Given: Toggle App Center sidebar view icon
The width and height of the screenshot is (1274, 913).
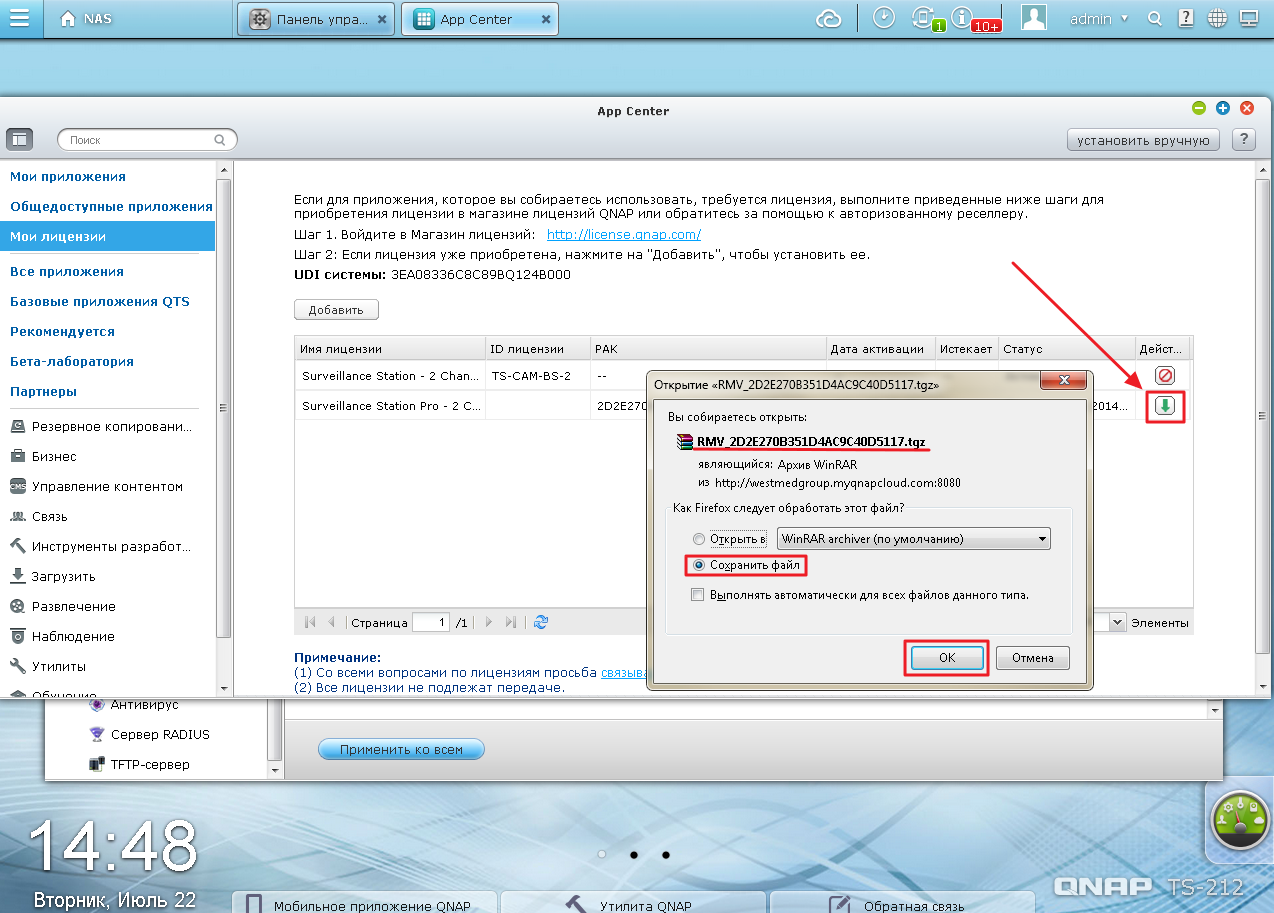Looking at the screenshot, I should (x=20, y=139).
